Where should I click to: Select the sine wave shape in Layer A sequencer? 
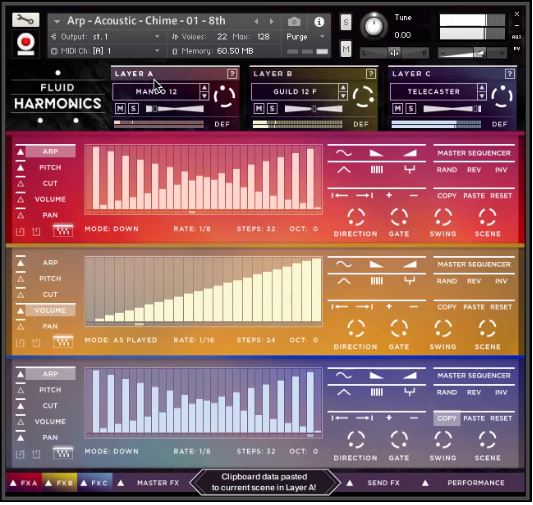(x=344, y=153)
